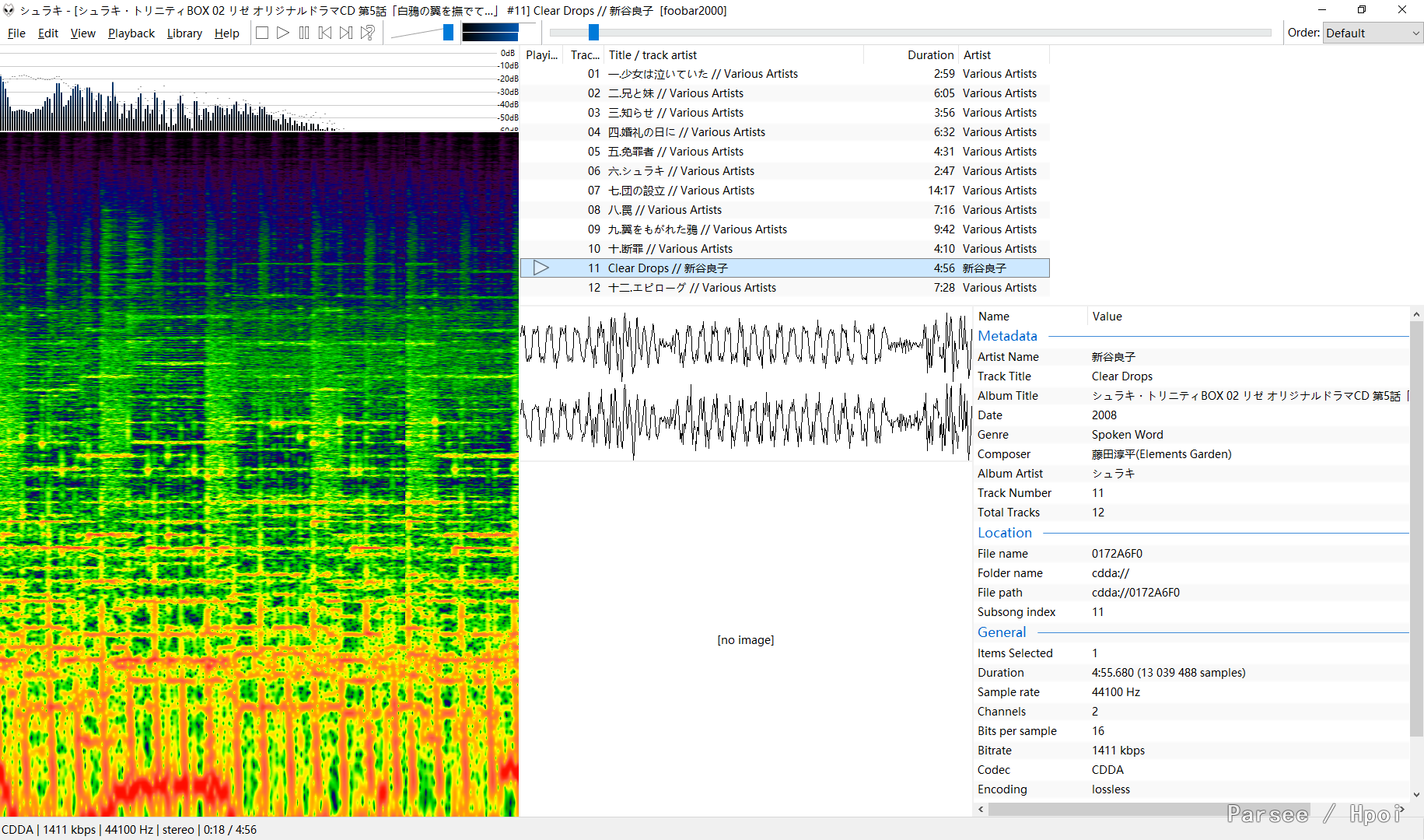Click the seek bar position handle

pos(593,33)
